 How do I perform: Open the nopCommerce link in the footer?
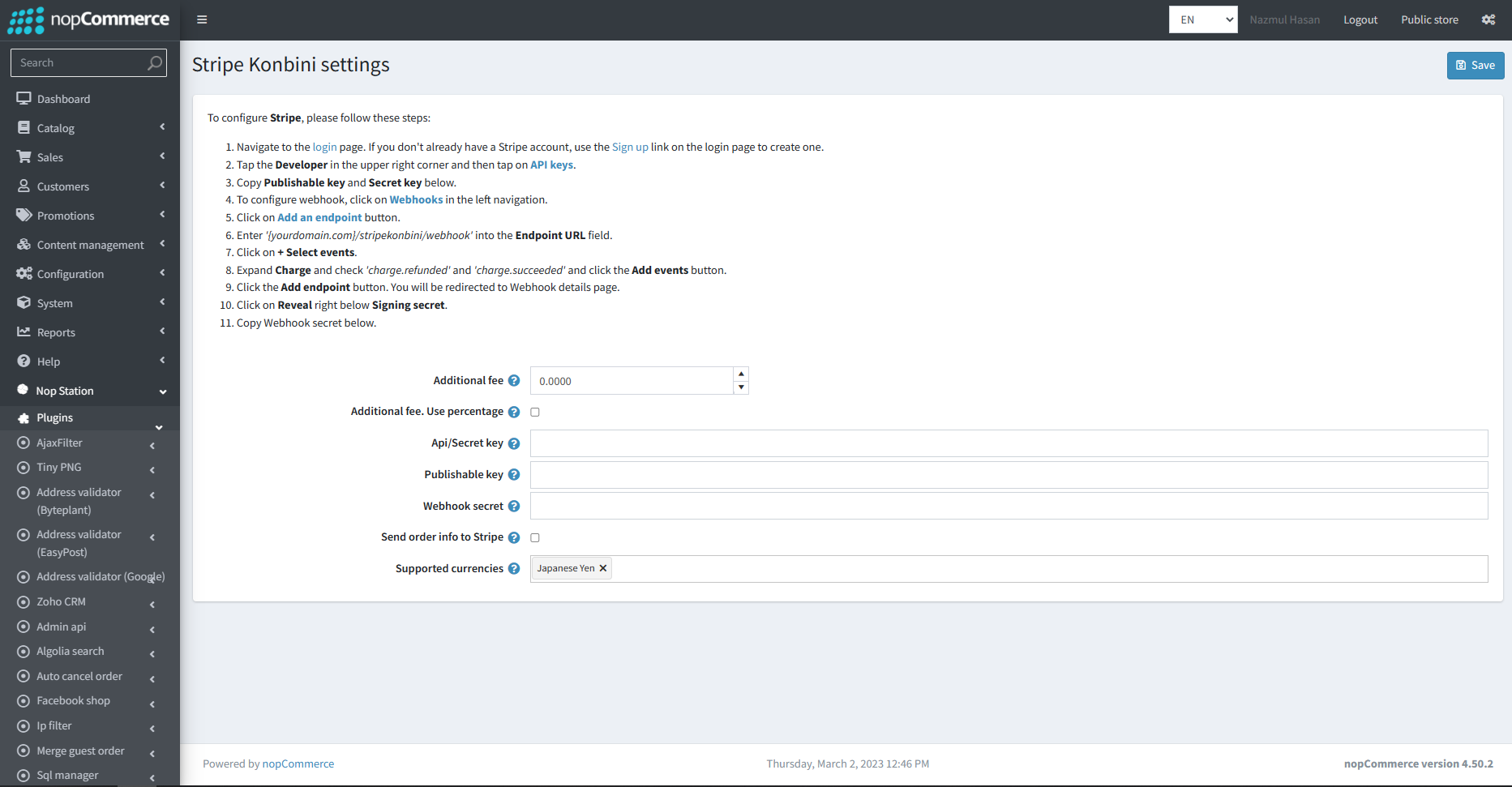pyautogui.click(x=298, y=764)
